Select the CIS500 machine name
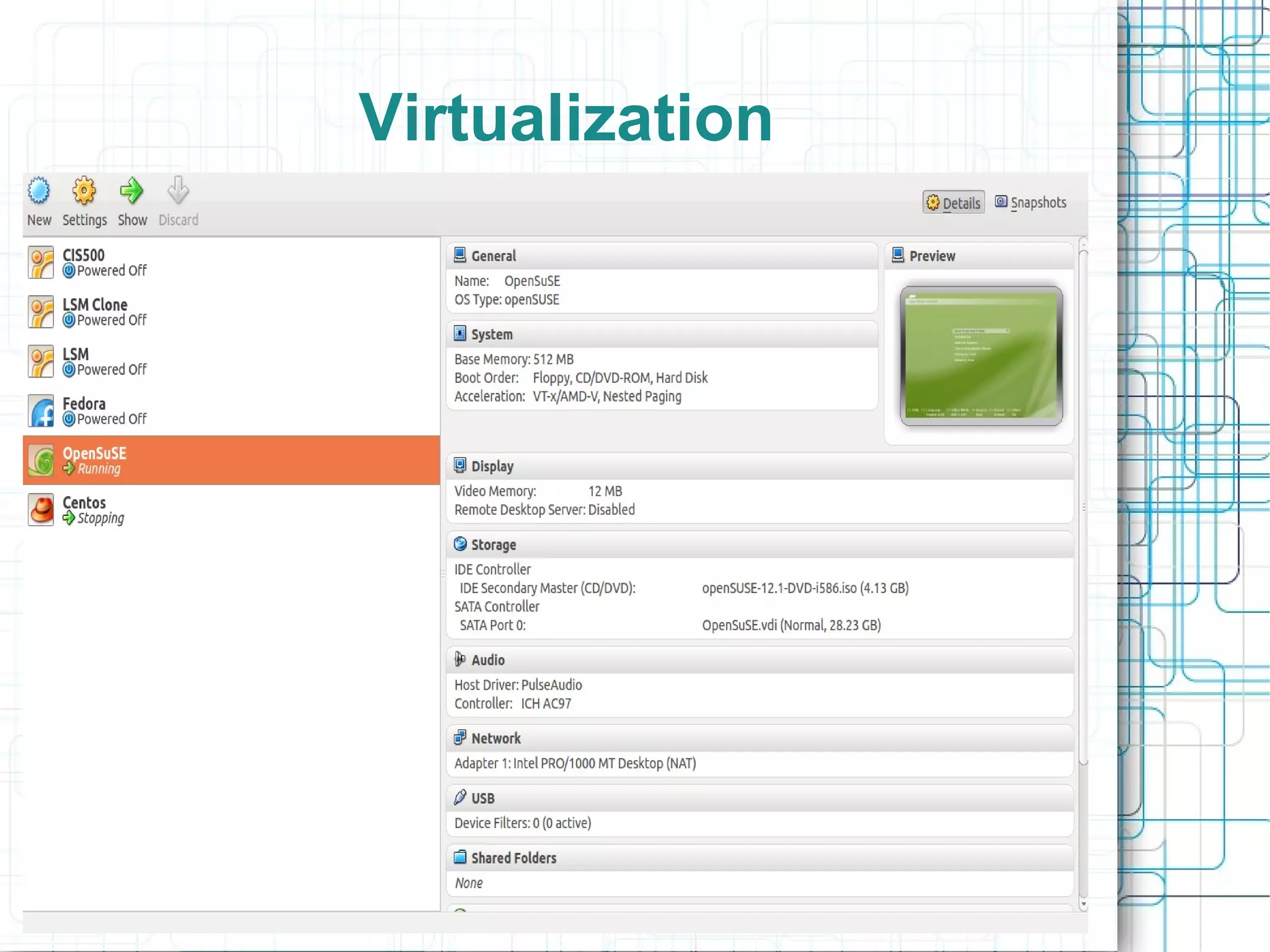Screen dimensions: 1270x952 (x=84, y=255)
